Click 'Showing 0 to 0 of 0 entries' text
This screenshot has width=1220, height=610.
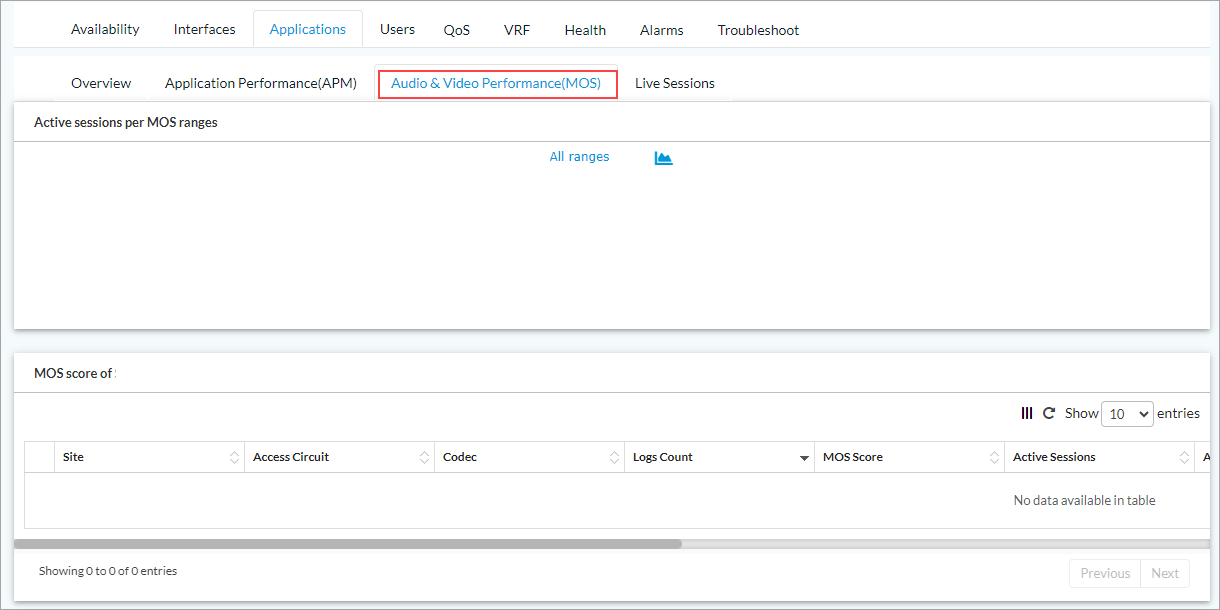(108, 571)
